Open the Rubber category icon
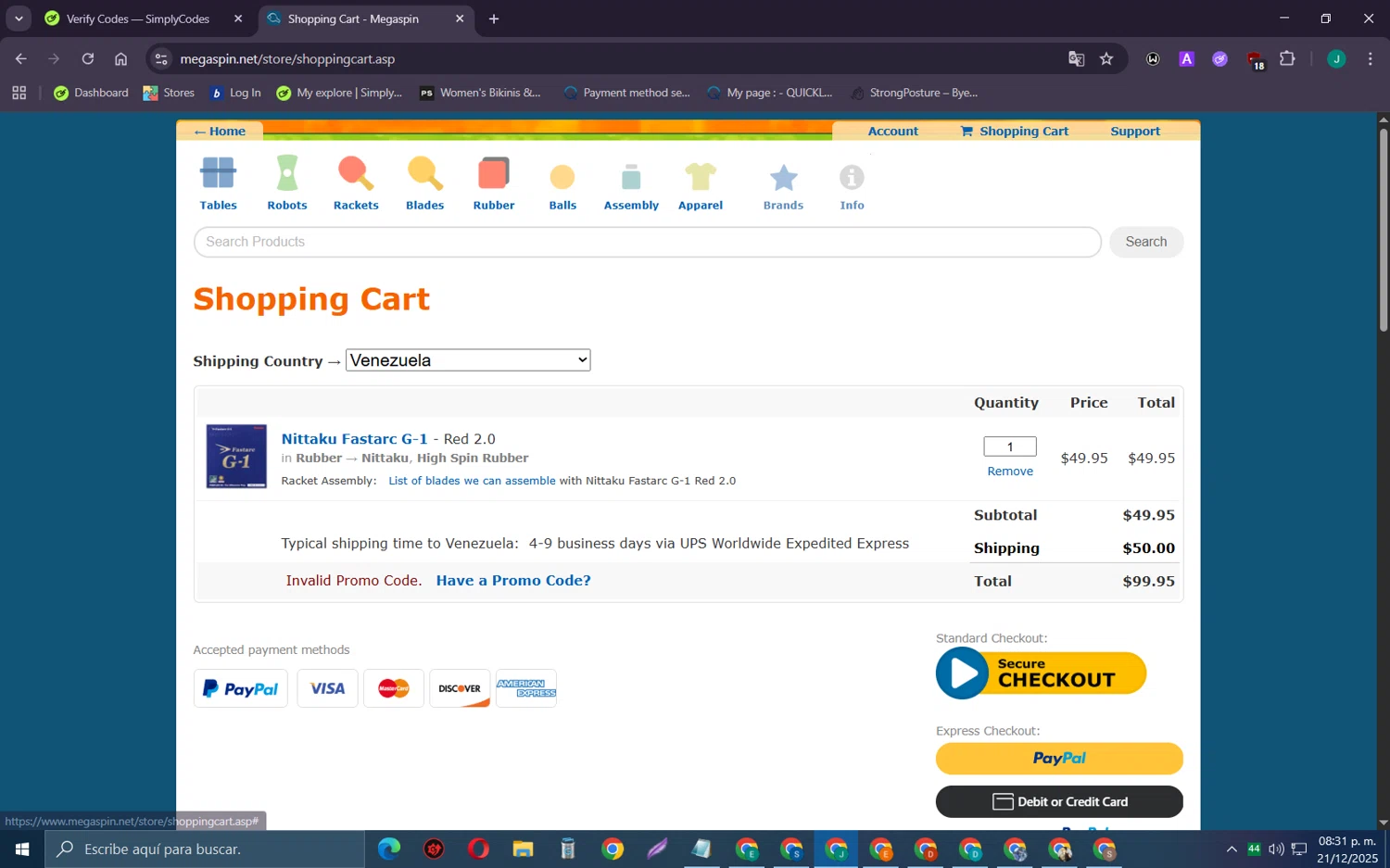Image resolution: width=1390 pixels, height=868 pixels. 494,173
